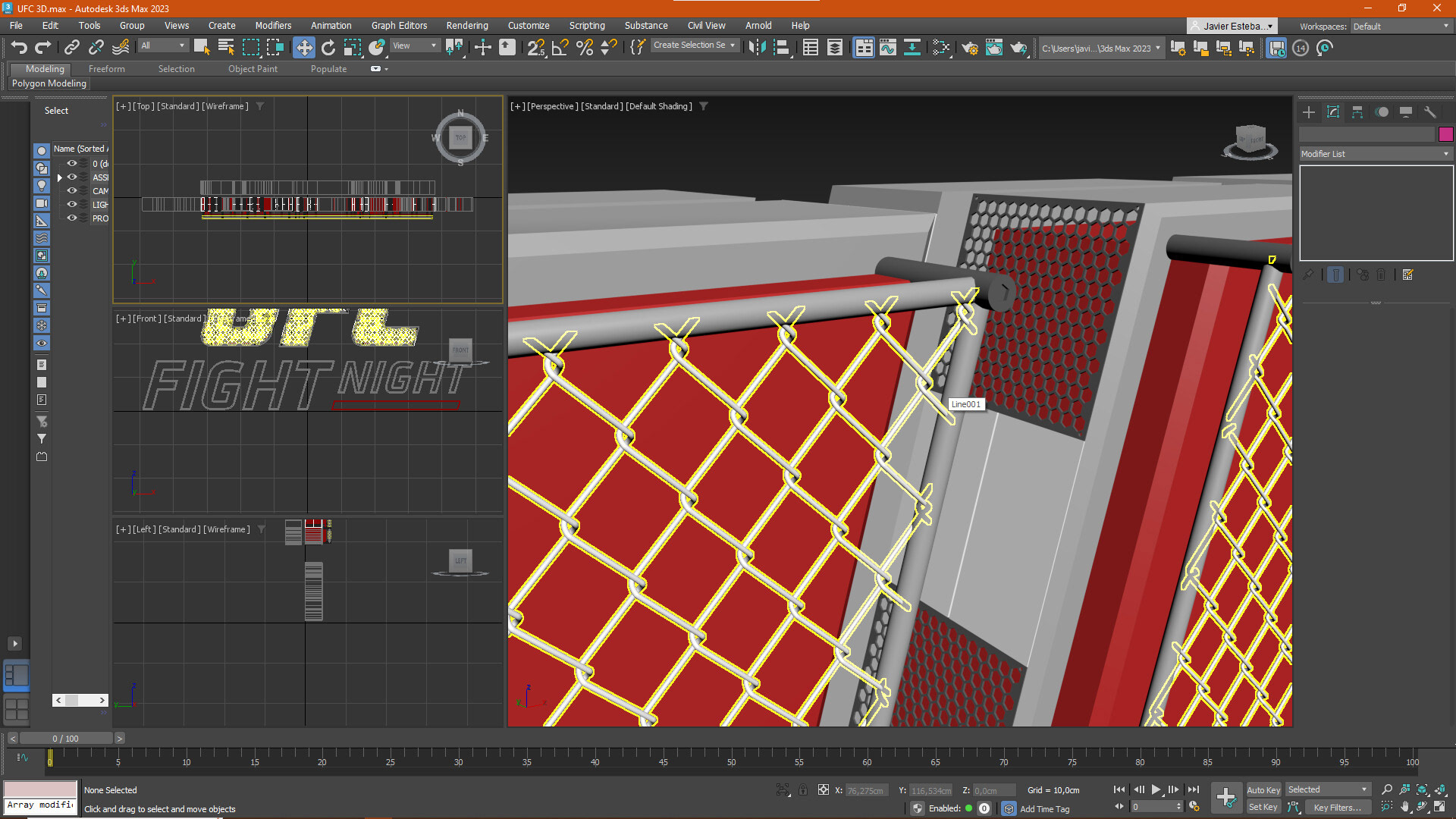Click the Key Filters button
This screenshot has width=1456, height=819.
click(x=1337, y=808)
